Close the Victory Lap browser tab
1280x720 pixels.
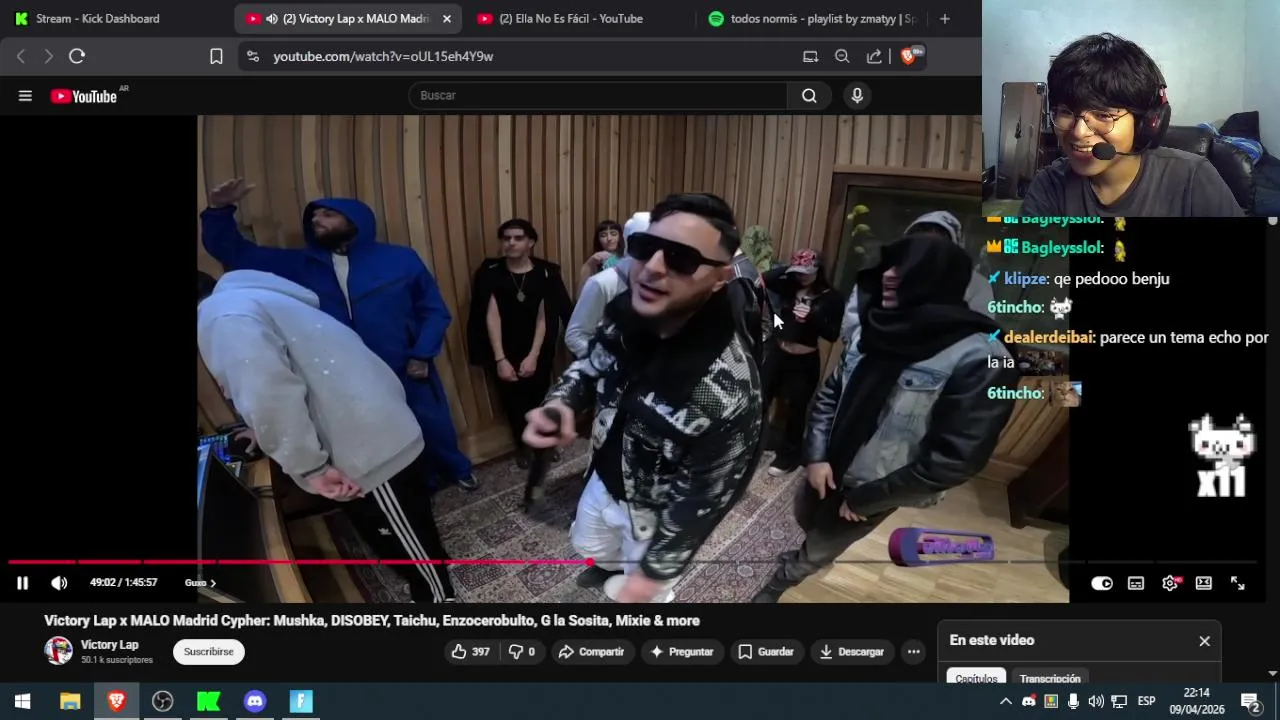[x=447, y=19]
